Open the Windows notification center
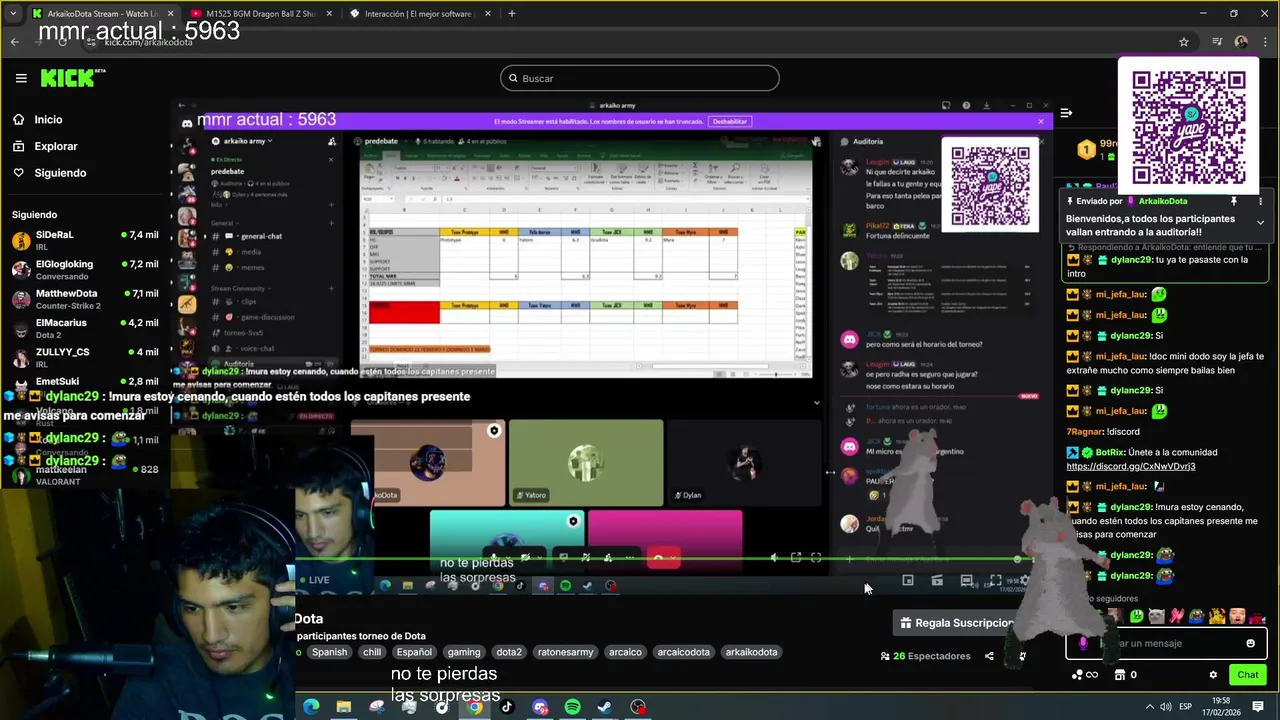1280x720 pixels. (1258, 707)
